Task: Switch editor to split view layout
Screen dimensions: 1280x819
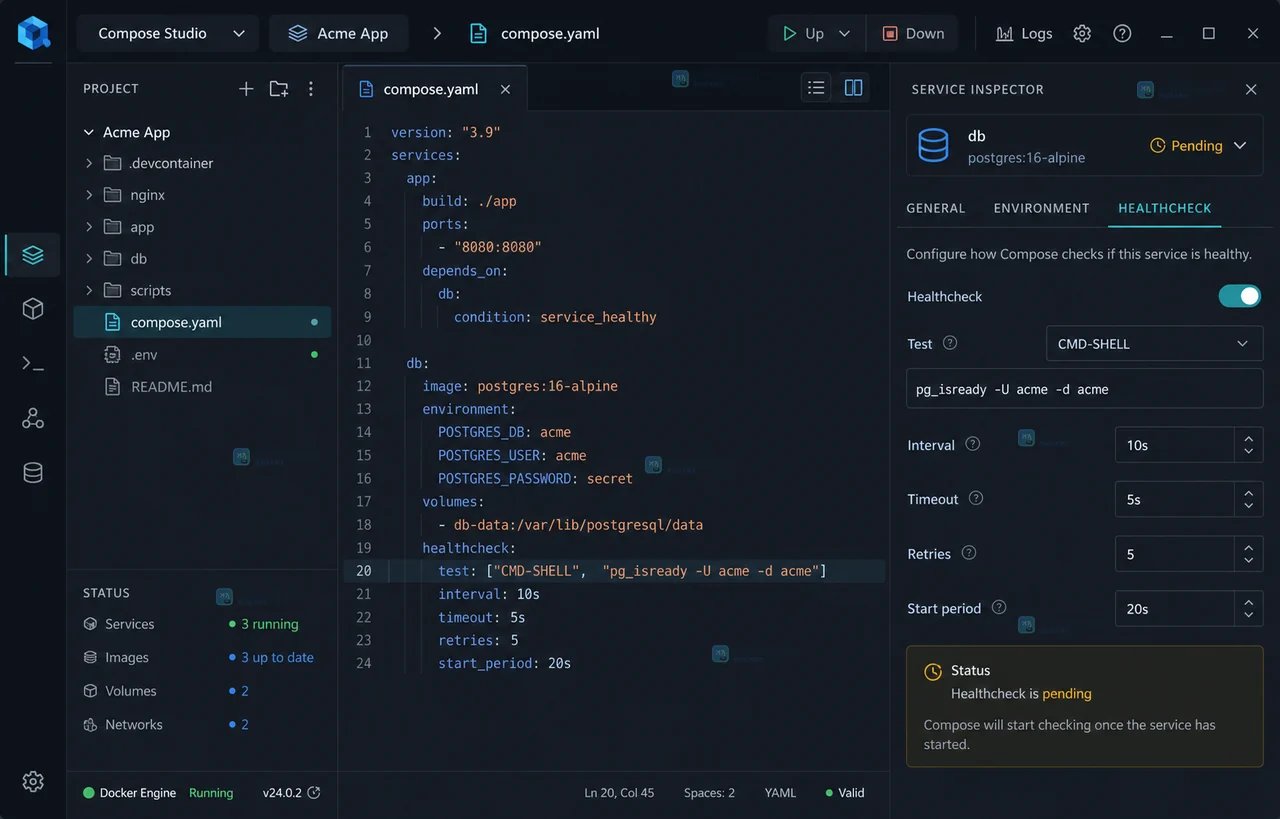Action: click(x=853, y=88)
